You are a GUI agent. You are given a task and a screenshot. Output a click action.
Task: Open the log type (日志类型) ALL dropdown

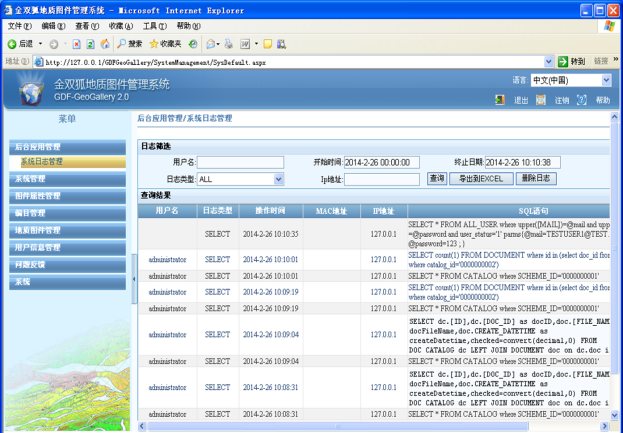coord(278,179)
